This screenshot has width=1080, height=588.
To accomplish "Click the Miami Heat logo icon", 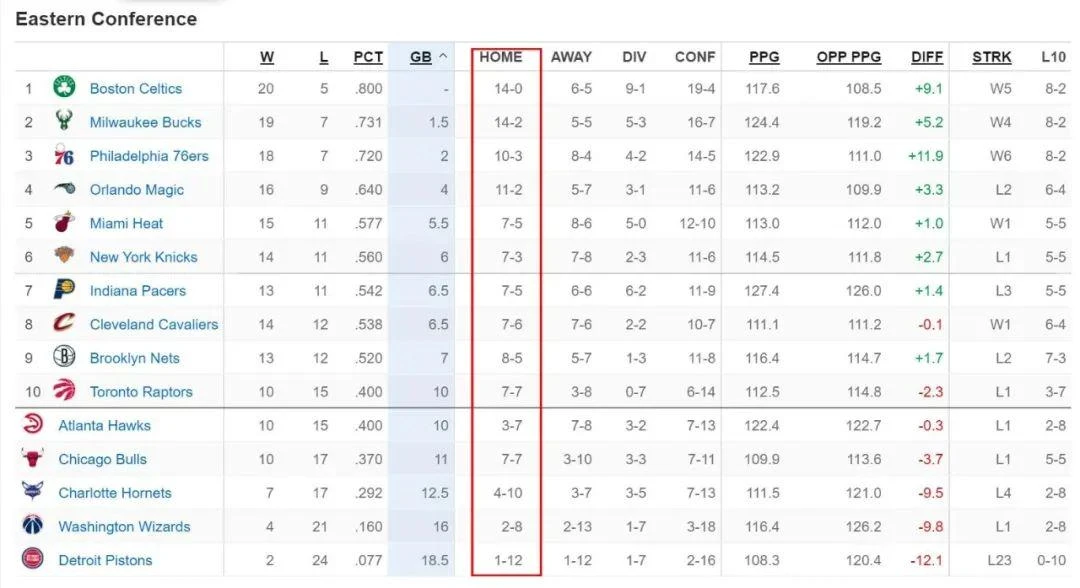I will [64, 222].
